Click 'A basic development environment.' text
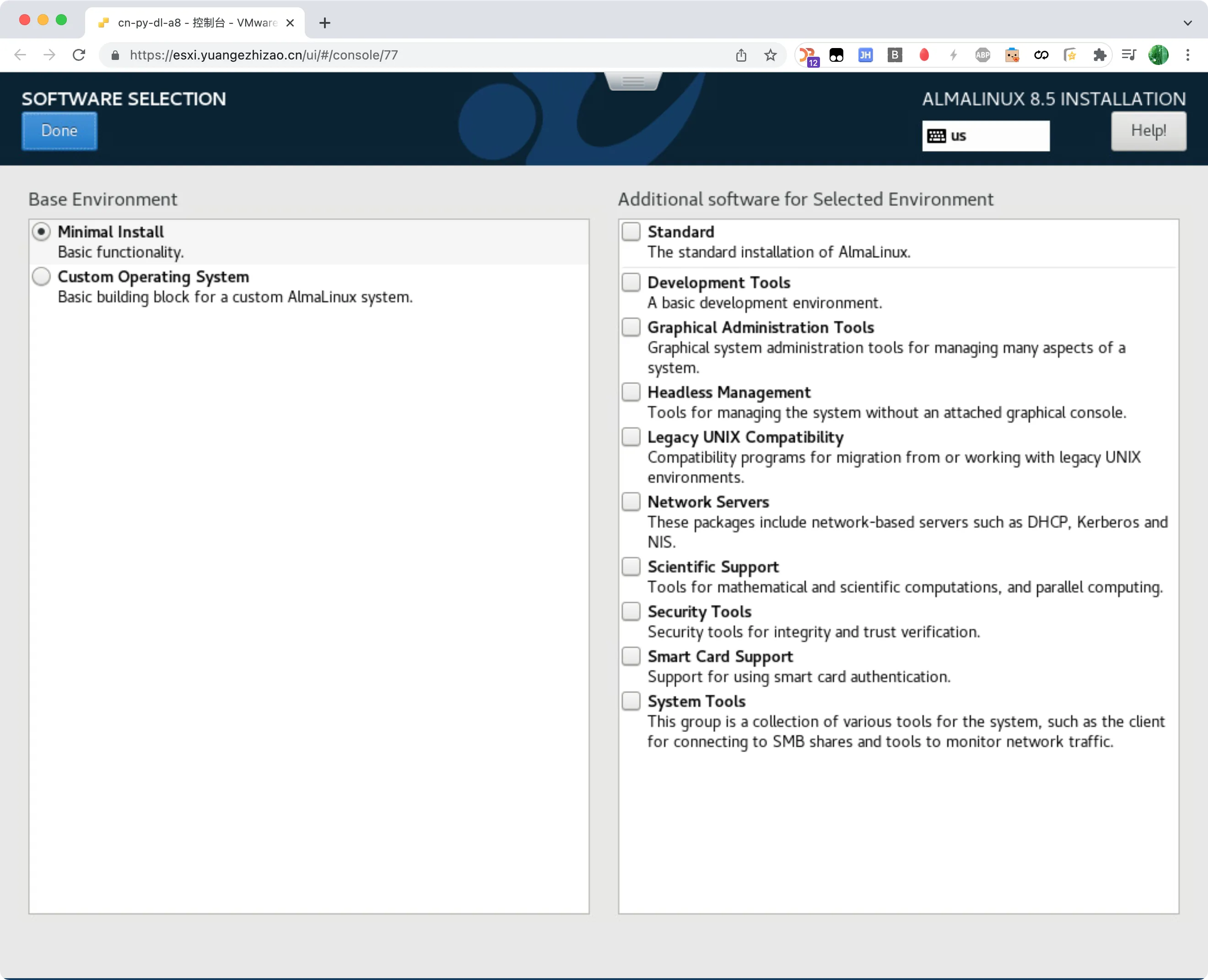Screen dimensions: 1208x980 click(765, 303)
